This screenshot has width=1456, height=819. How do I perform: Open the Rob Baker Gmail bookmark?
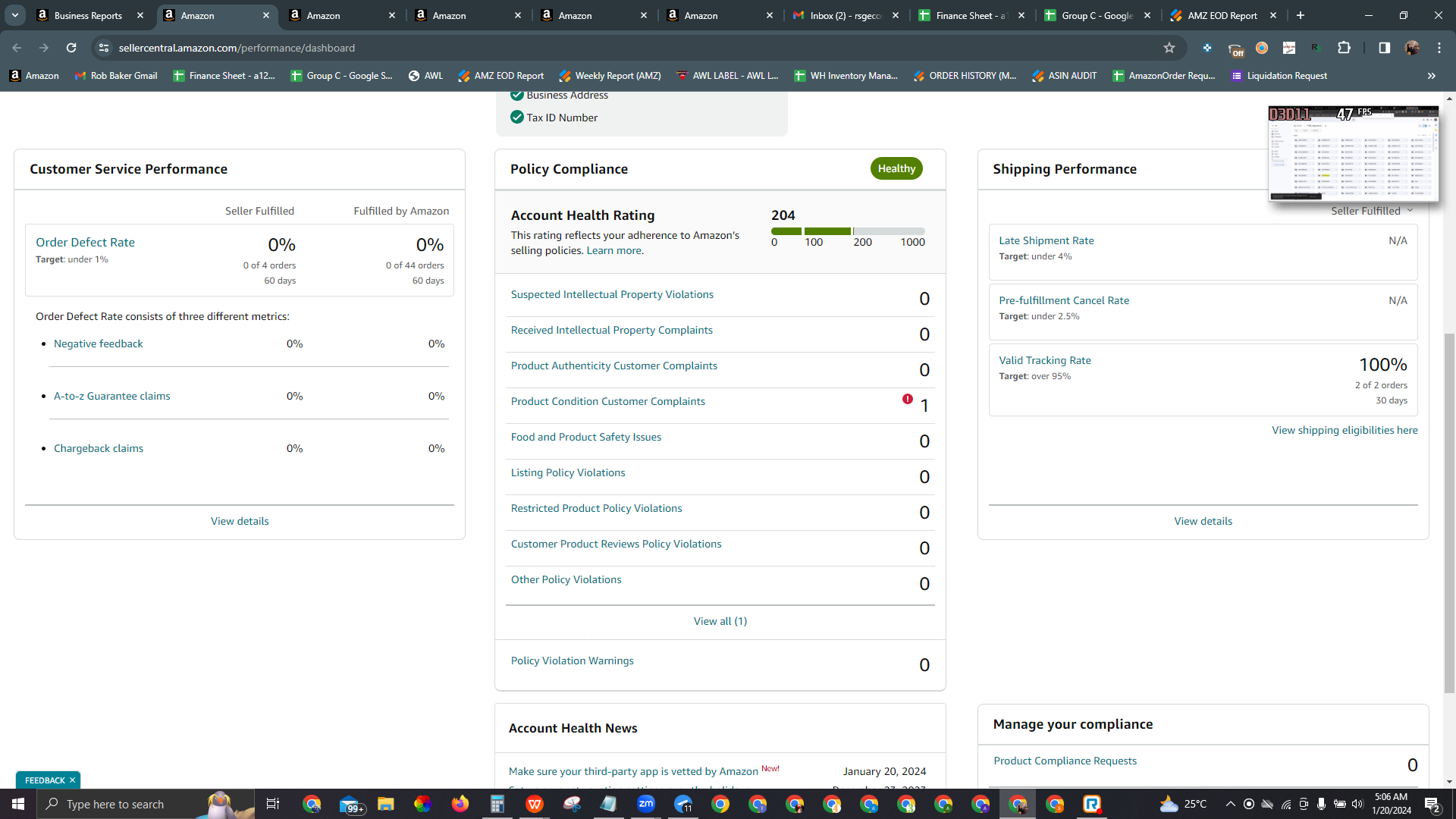click(x=116, y=76)
